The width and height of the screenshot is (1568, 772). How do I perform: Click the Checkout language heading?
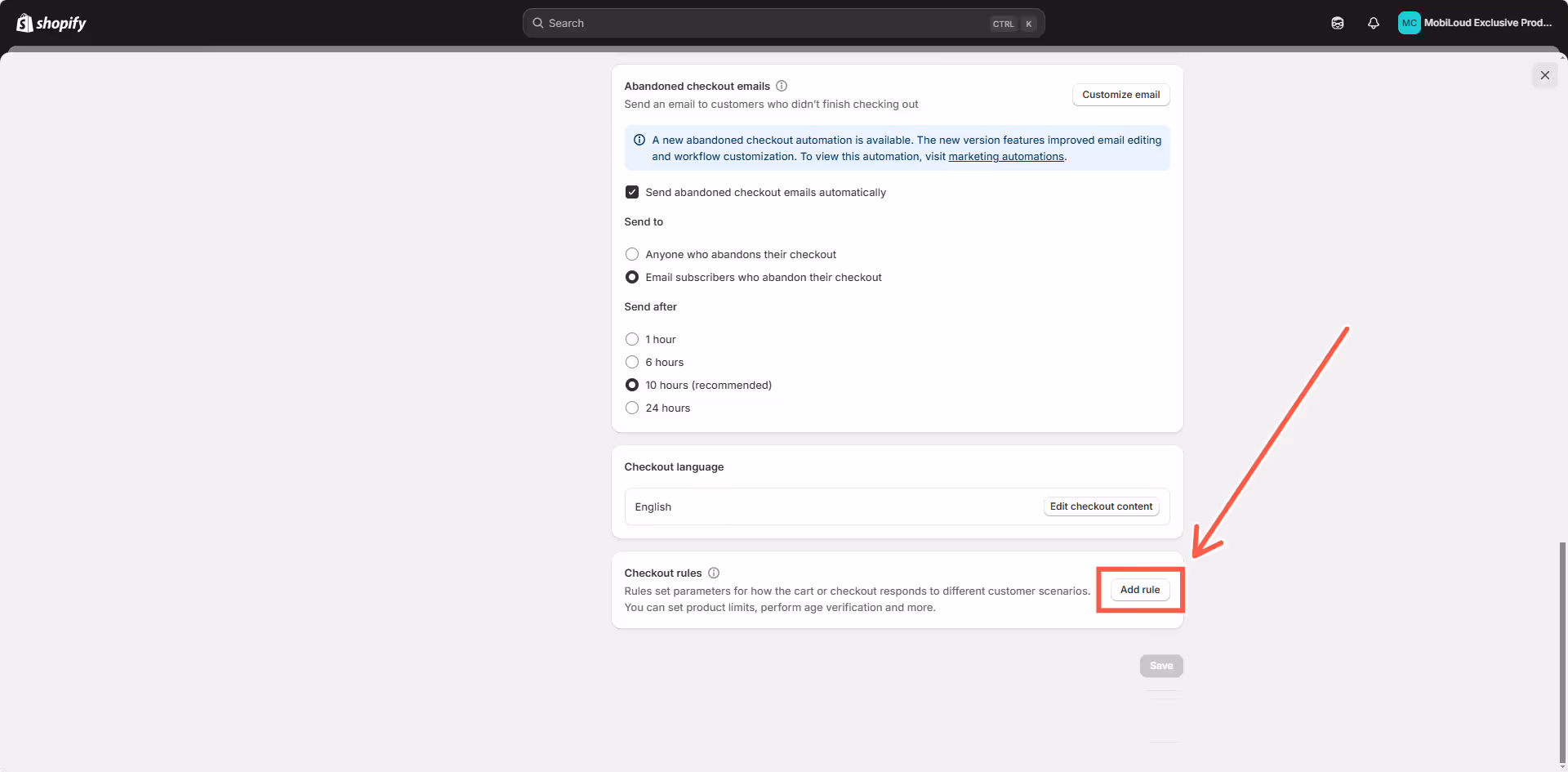coord(674,467)
